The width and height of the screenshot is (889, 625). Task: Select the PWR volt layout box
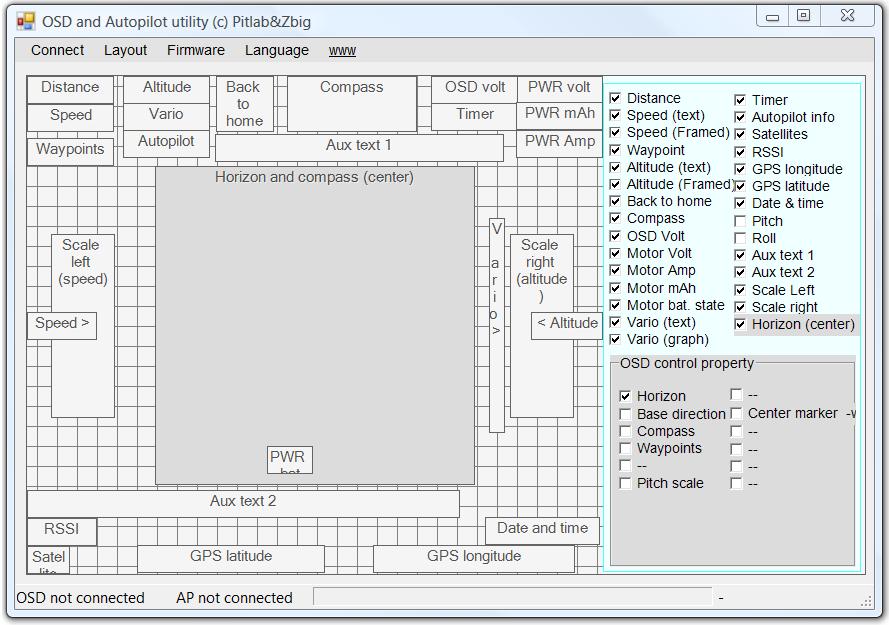pos(560,90)
